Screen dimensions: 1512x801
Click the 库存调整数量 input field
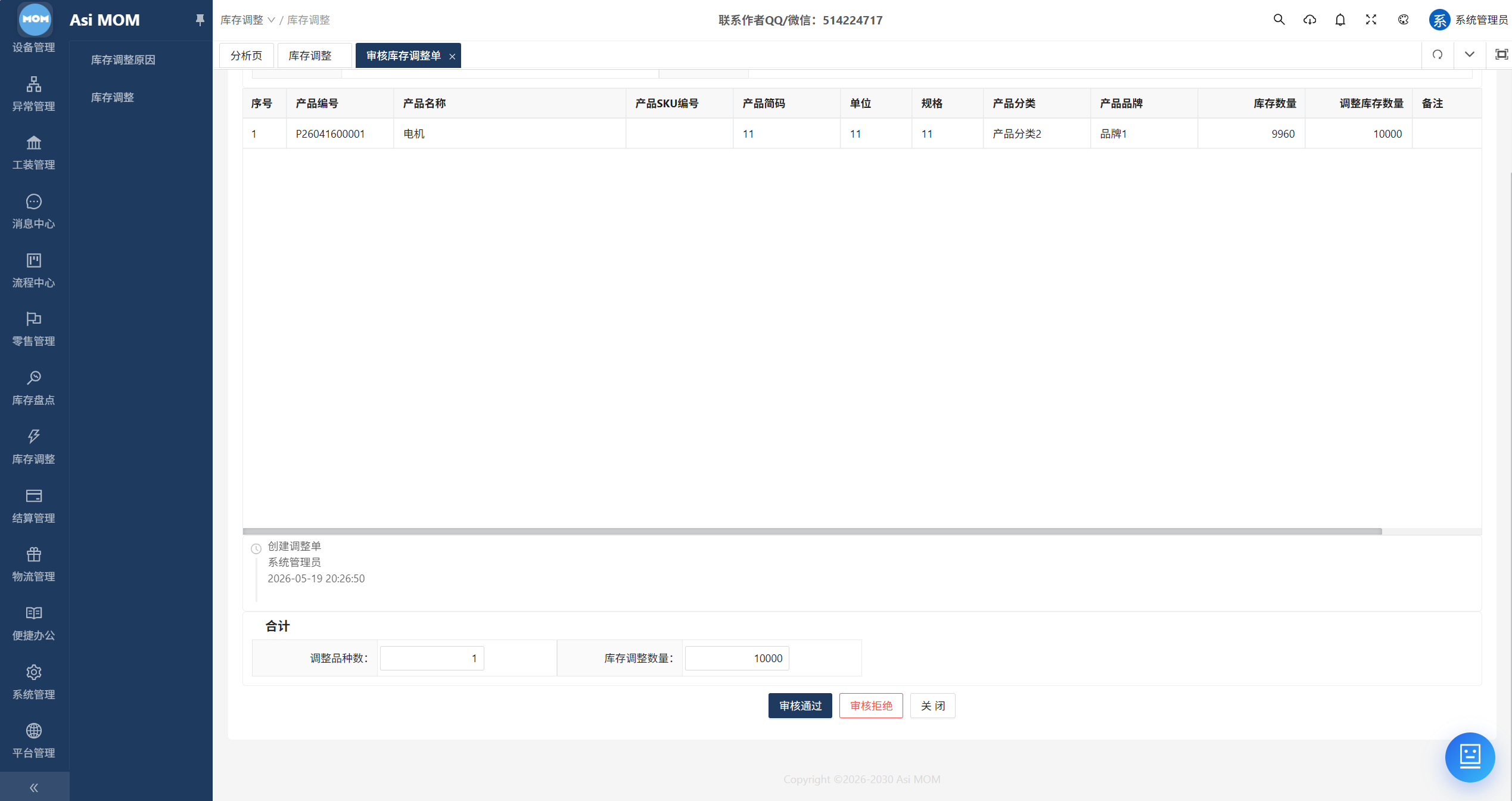click(737, 658)
